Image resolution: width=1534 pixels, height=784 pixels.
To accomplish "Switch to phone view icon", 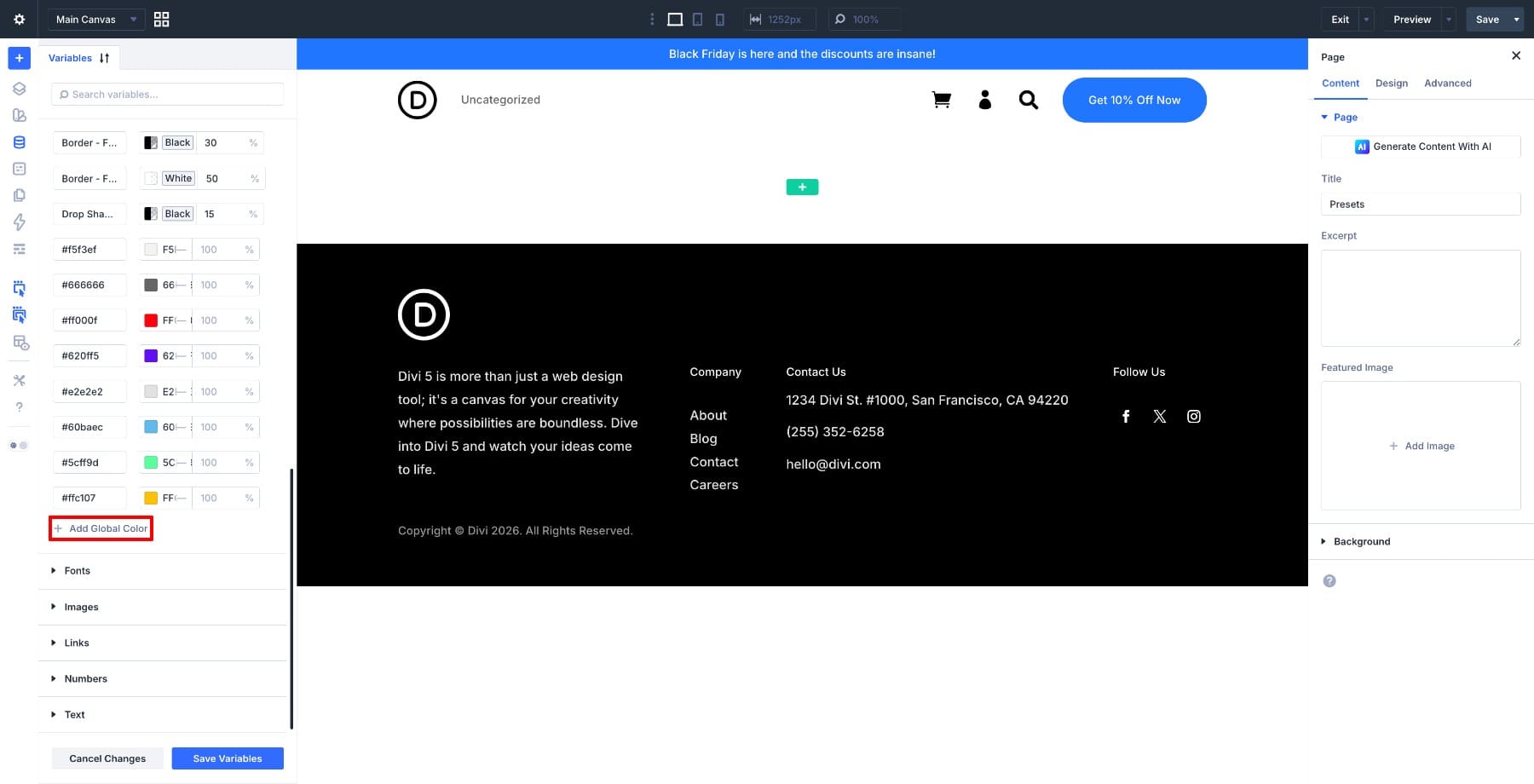I will tap(720, 19).
